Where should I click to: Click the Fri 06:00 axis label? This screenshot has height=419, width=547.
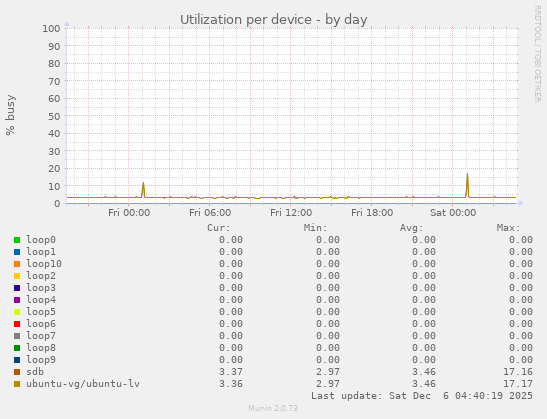coord(210,212)
